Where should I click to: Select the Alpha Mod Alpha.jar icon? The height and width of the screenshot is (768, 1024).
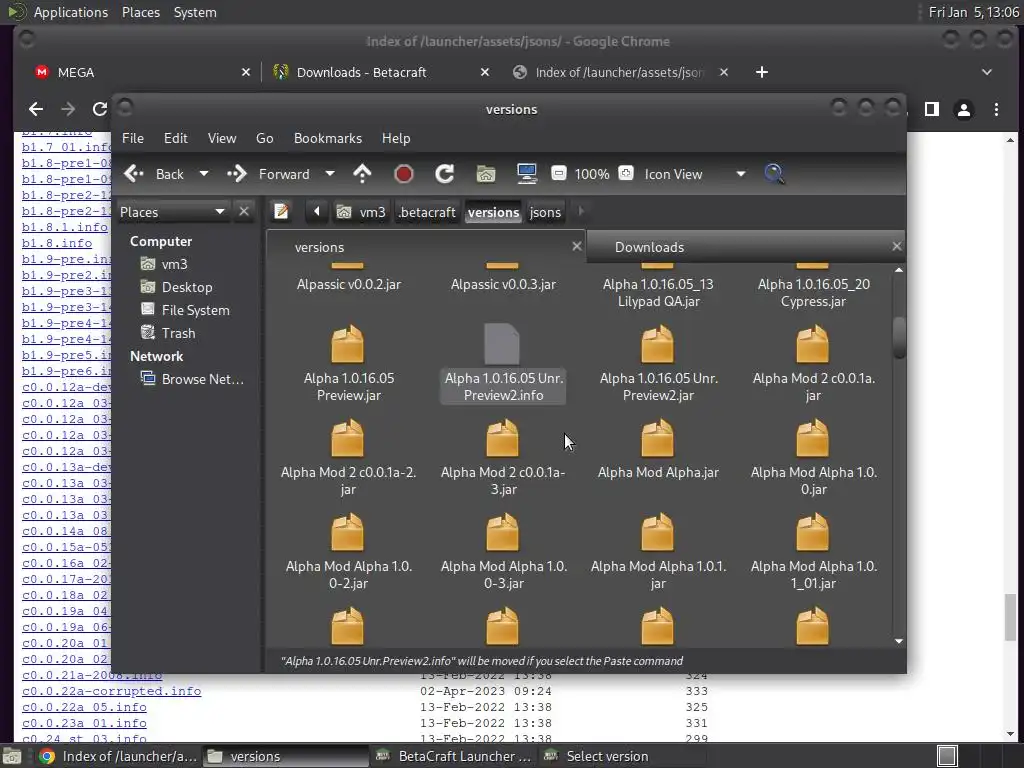pyautogui.click(x=658, y=438)
